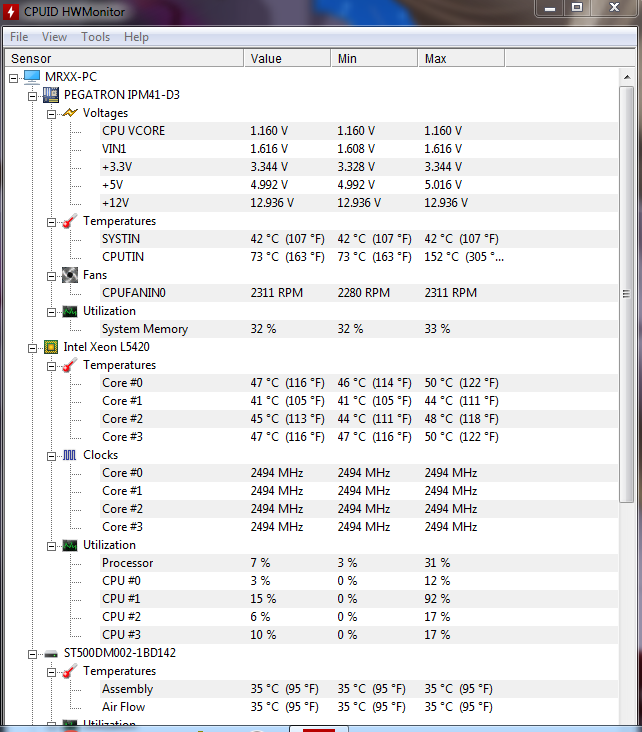Click the scrollbar up arrow

627,77
